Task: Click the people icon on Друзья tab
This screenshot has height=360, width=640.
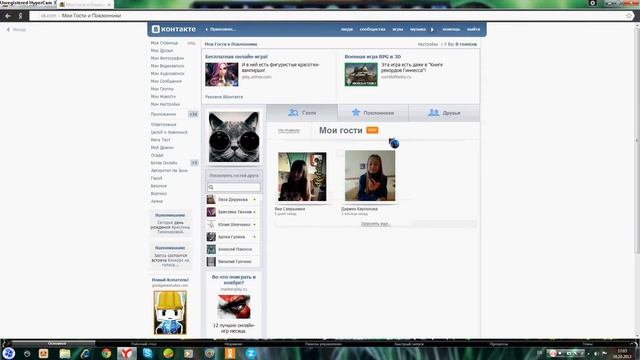Action: (x=433, y=112)
